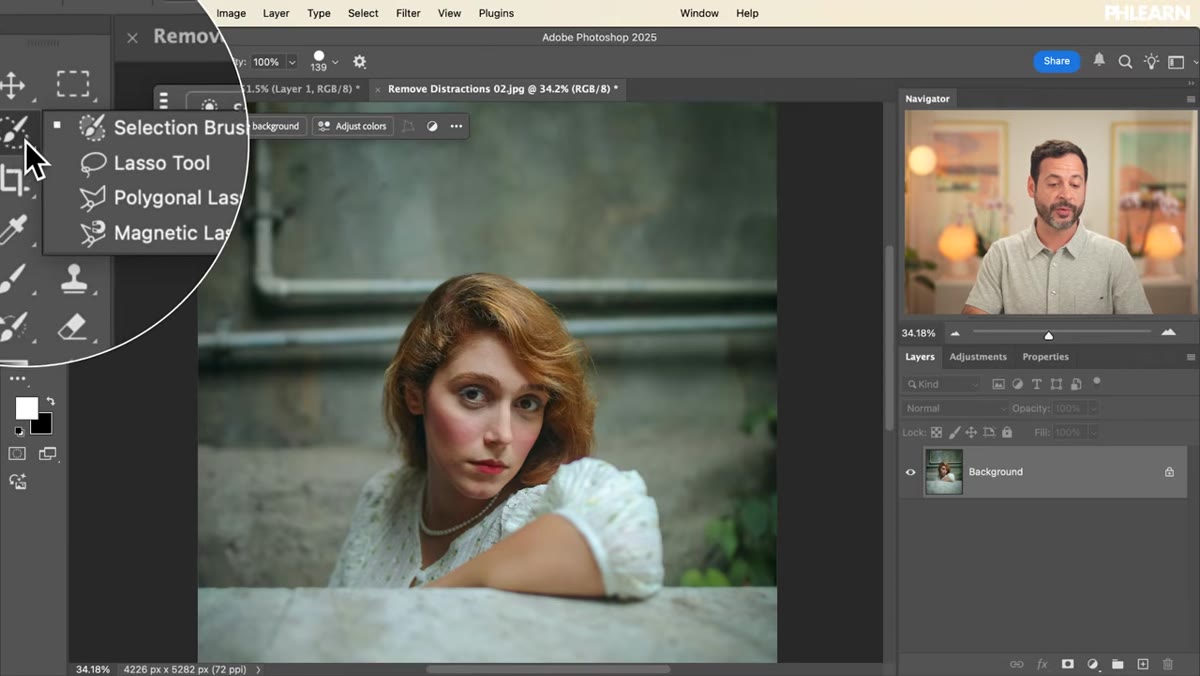Toggle Quick Mask mode
1200x676 pixels.
pyautogui.click(x=17, y=454)
